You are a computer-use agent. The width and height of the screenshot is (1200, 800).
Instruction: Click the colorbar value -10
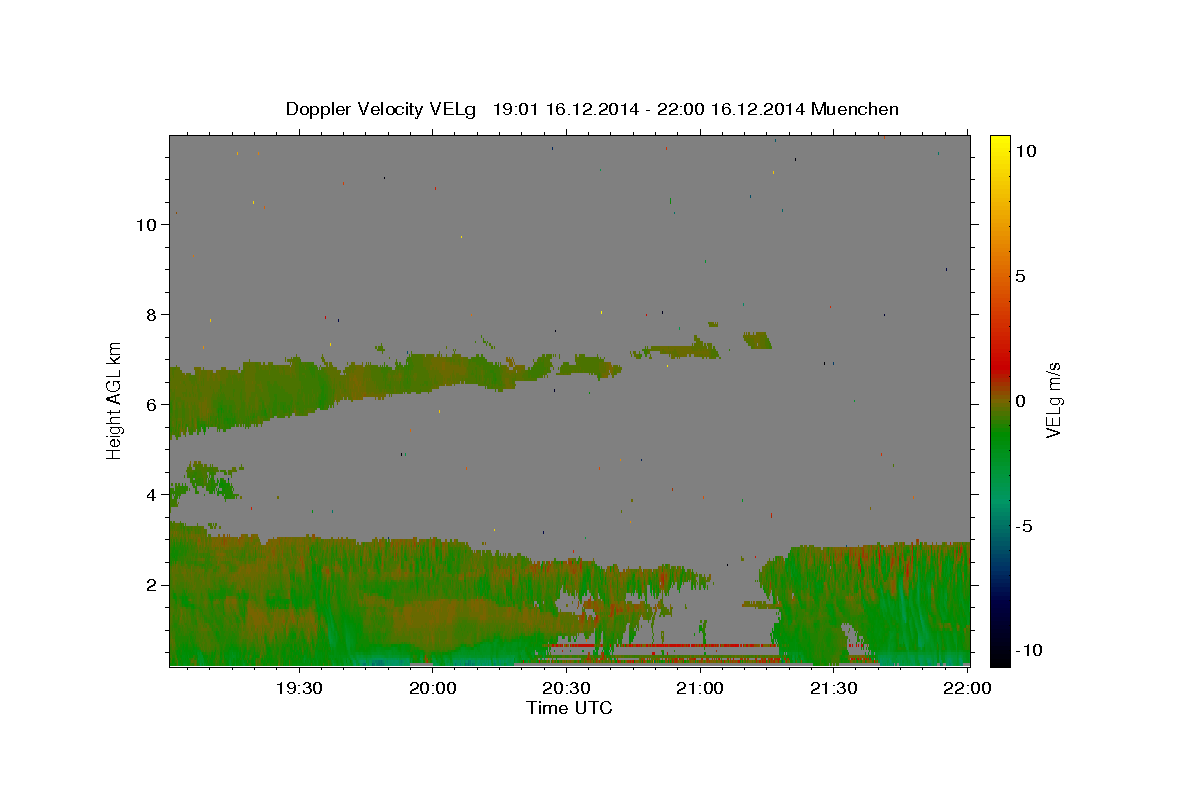pos(1029,650)
